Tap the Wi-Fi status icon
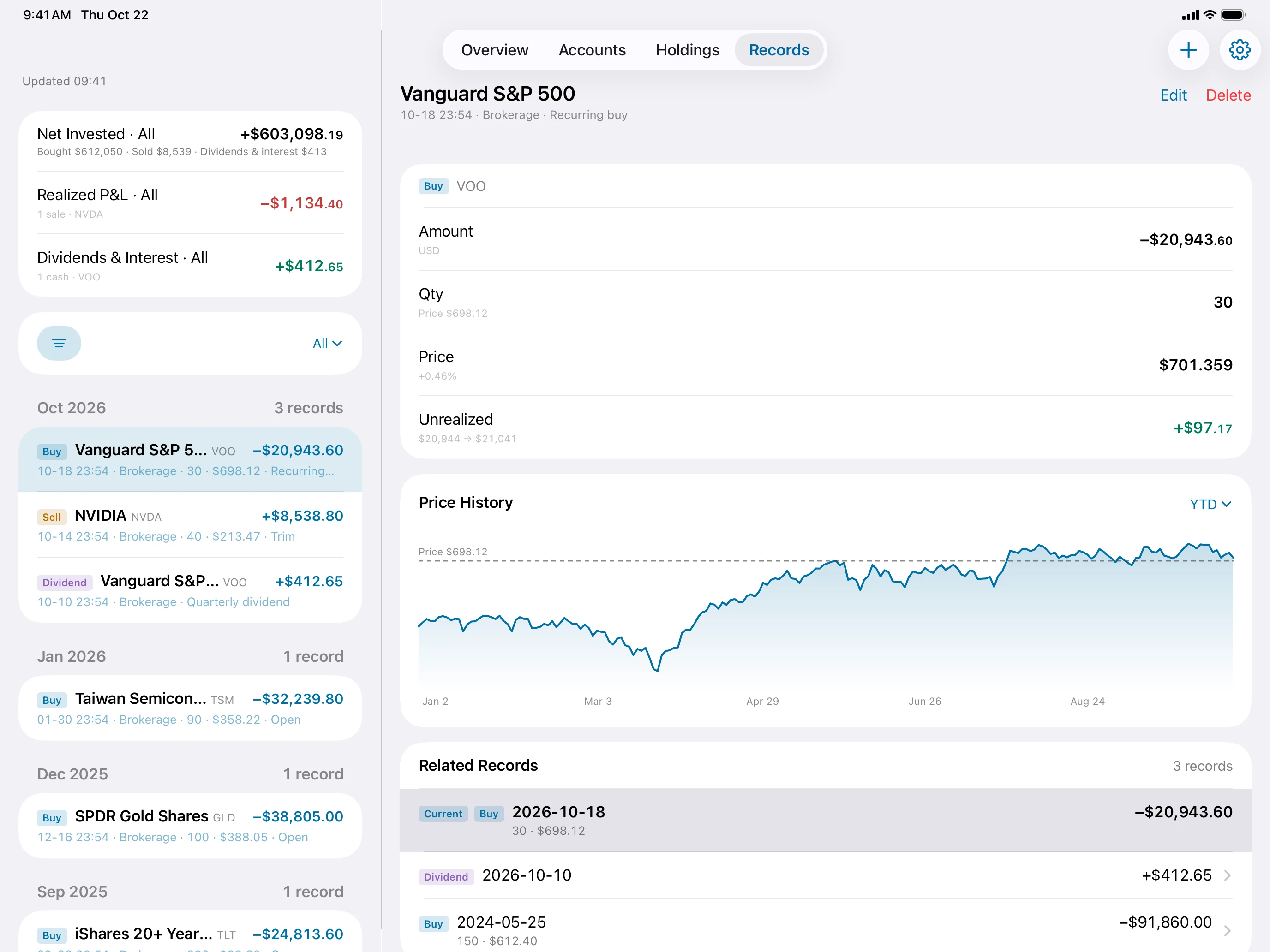The height and width of the screenshot is (952, 1270). pos(1210,15)
